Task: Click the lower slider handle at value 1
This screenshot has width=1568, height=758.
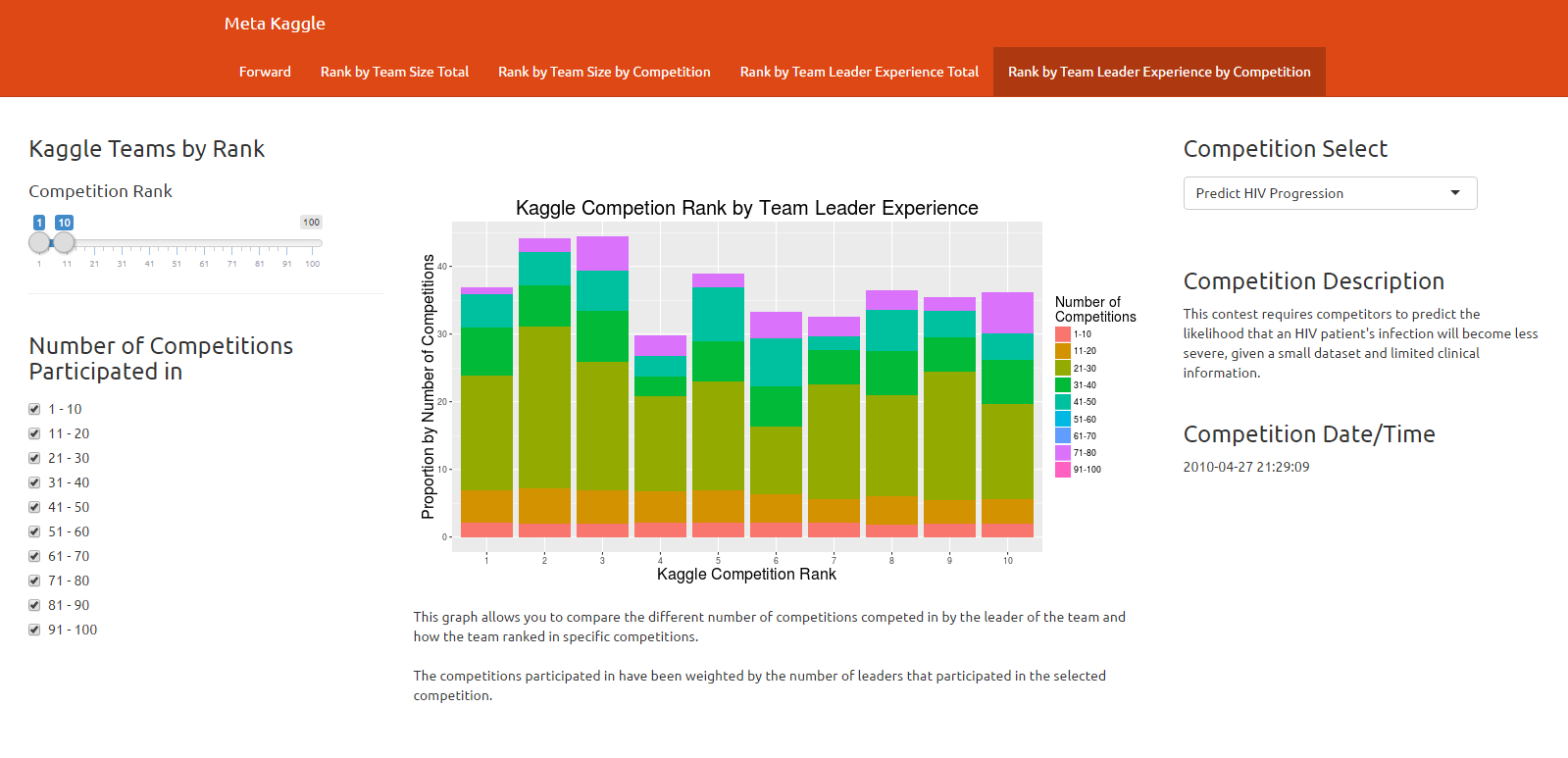Action: click(39, 242)
